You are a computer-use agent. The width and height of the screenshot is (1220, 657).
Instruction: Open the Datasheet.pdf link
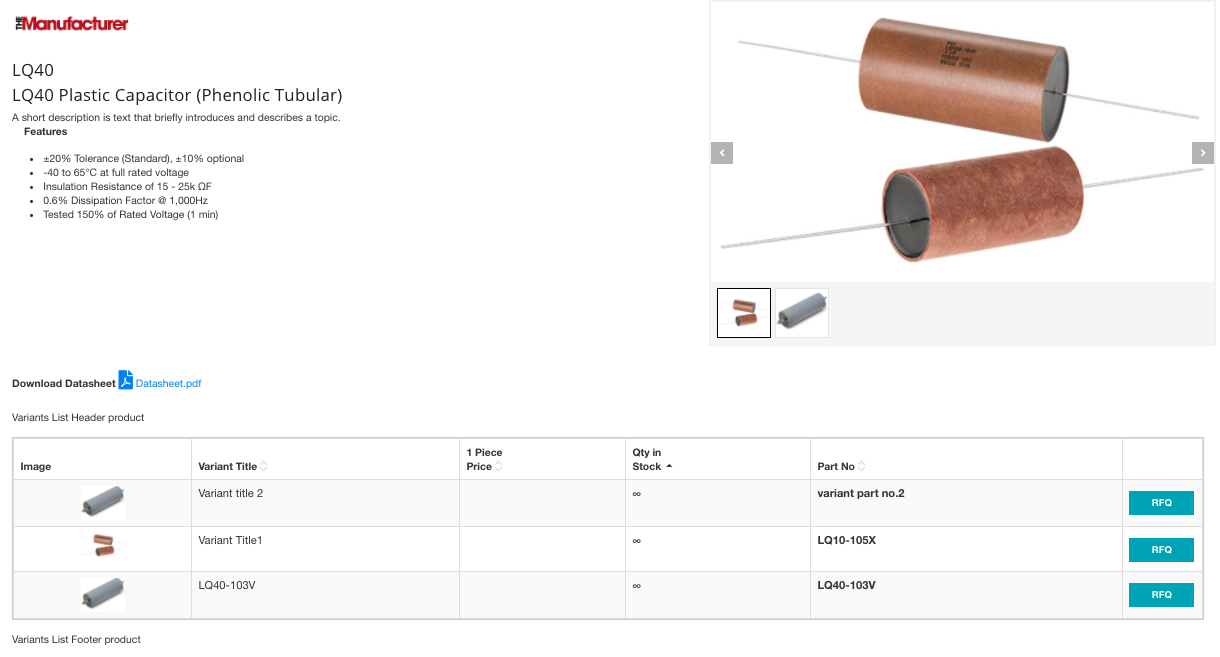[168, 383]
